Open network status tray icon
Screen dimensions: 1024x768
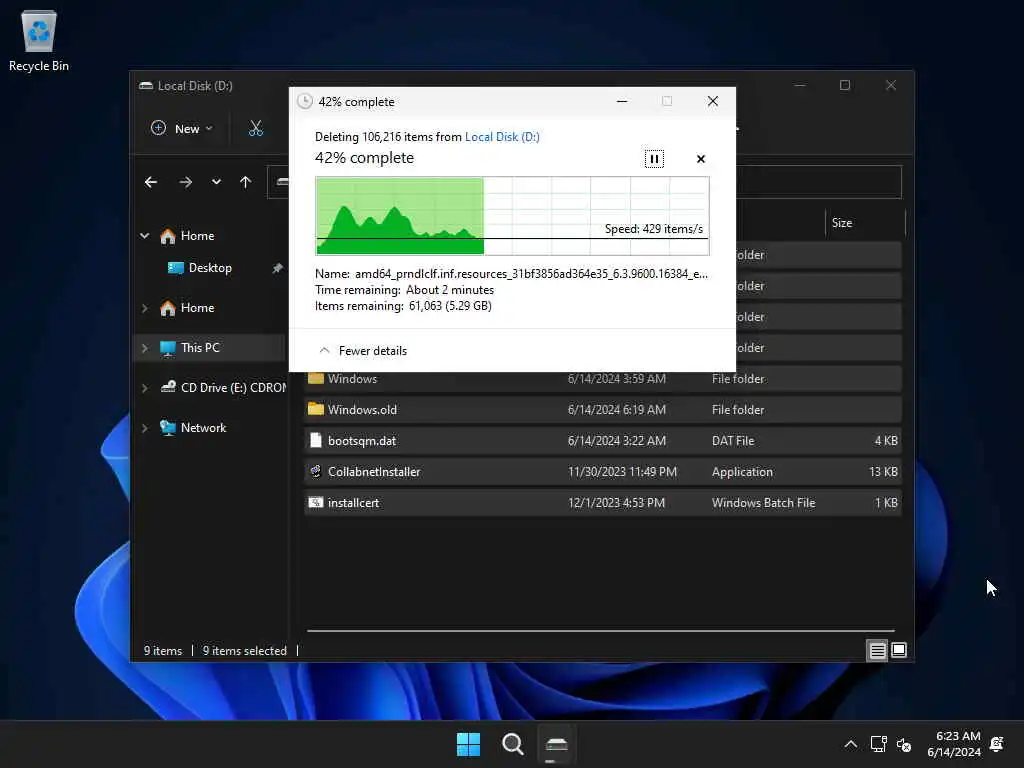click(x=878, y=744)
